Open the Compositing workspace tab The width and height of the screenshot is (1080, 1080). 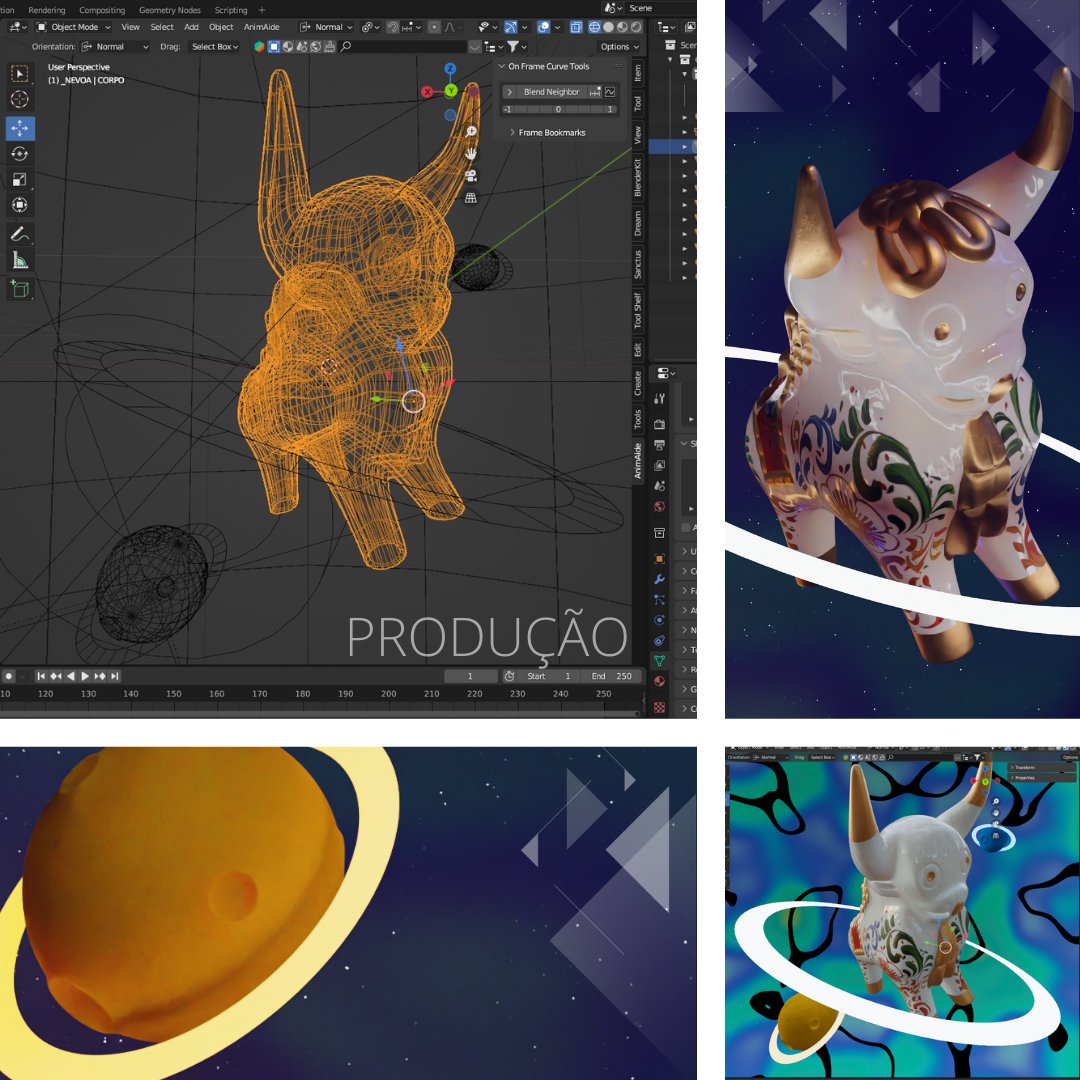point(102,10)
